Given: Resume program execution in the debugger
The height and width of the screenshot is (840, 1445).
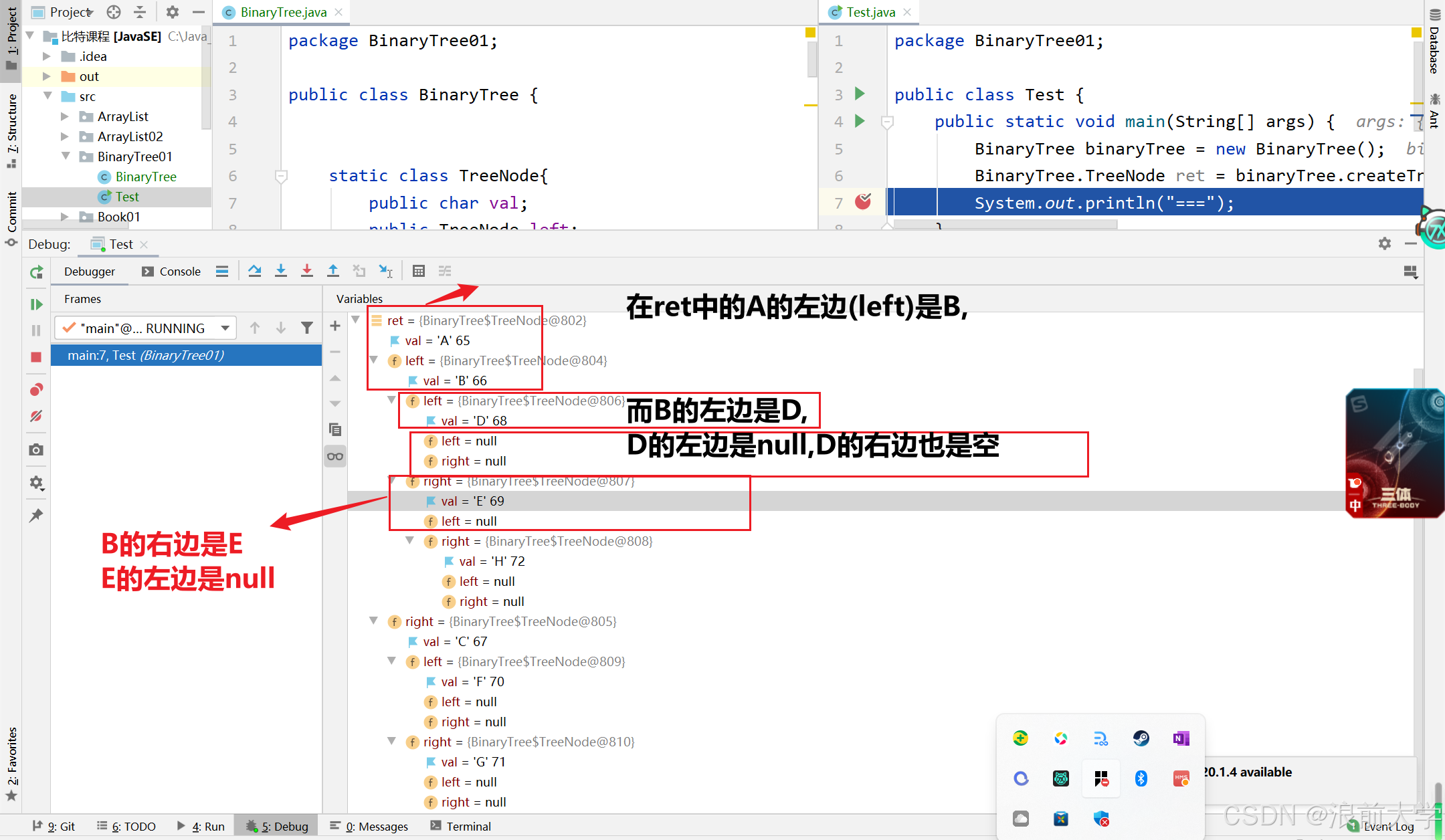Looking at the screenshot, I should (x=36, y=304).
